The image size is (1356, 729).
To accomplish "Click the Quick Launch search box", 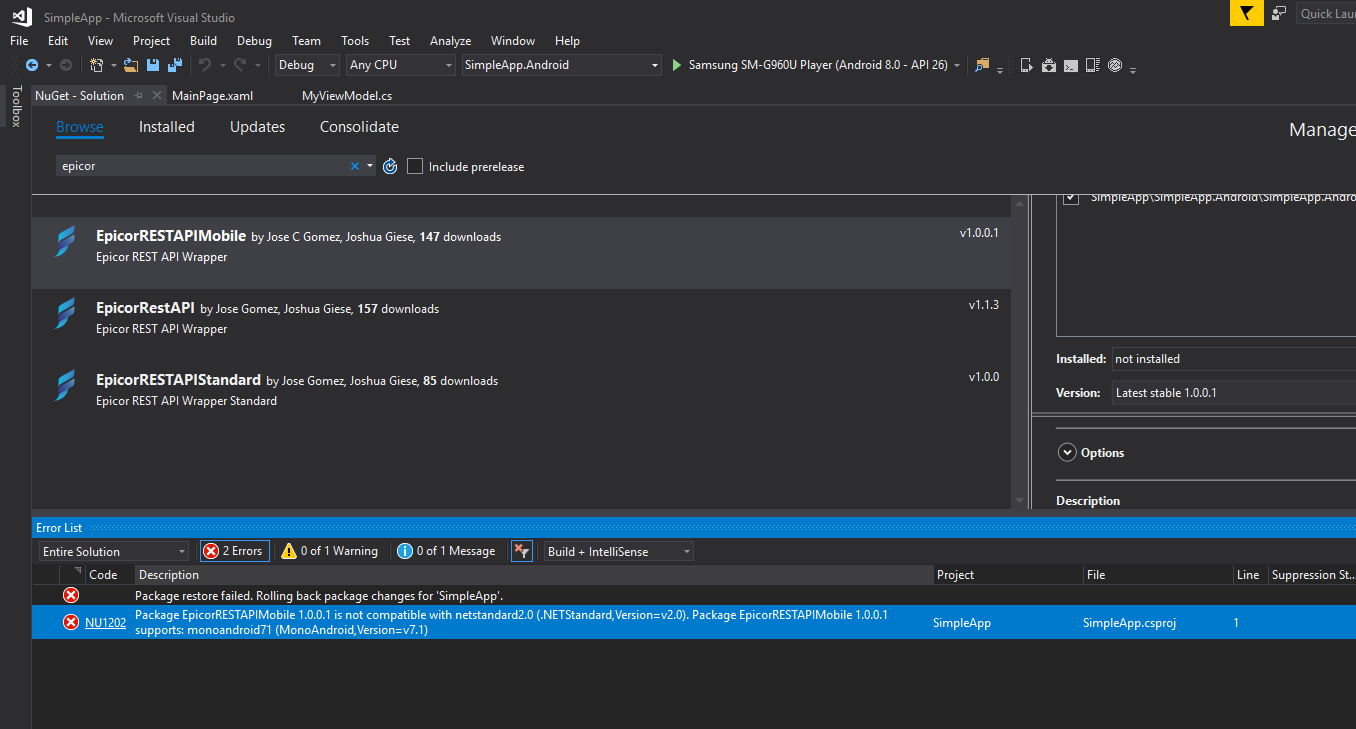I will point(1326,13).
